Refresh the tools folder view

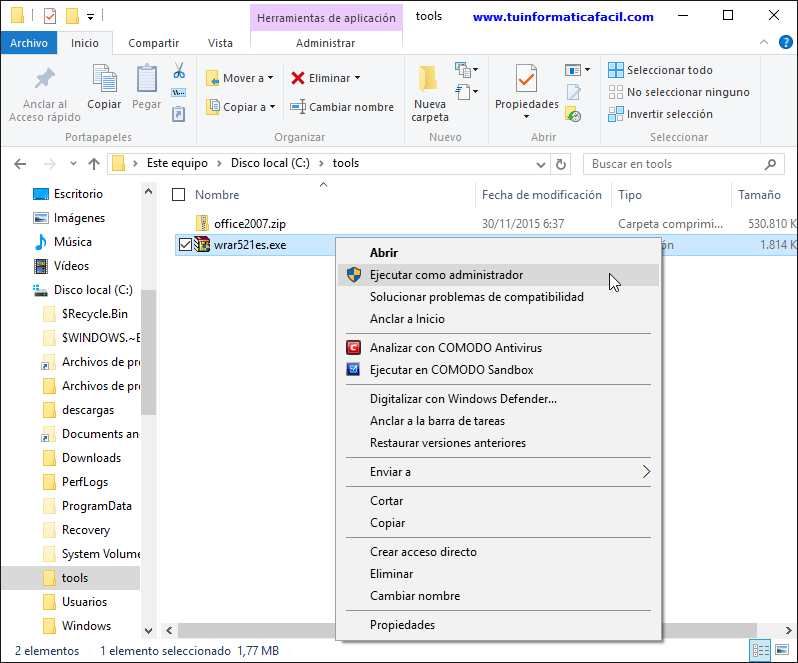tap(560, 164)
